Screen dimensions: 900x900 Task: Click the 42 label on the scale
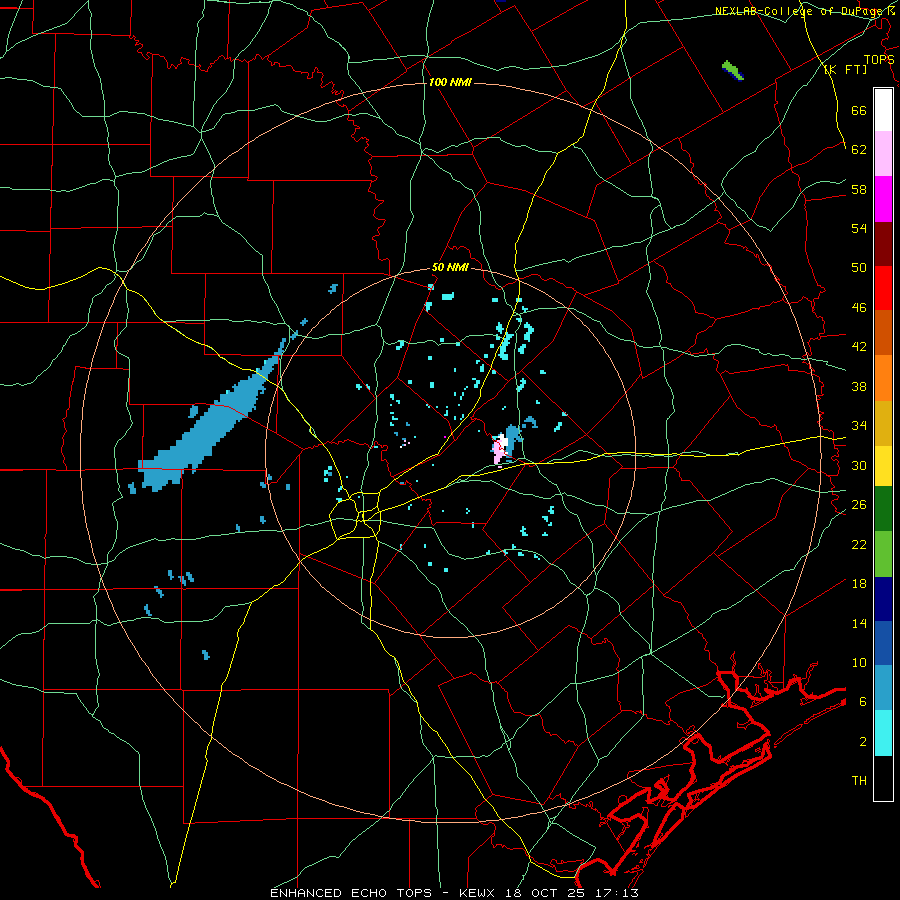point(859,346)
